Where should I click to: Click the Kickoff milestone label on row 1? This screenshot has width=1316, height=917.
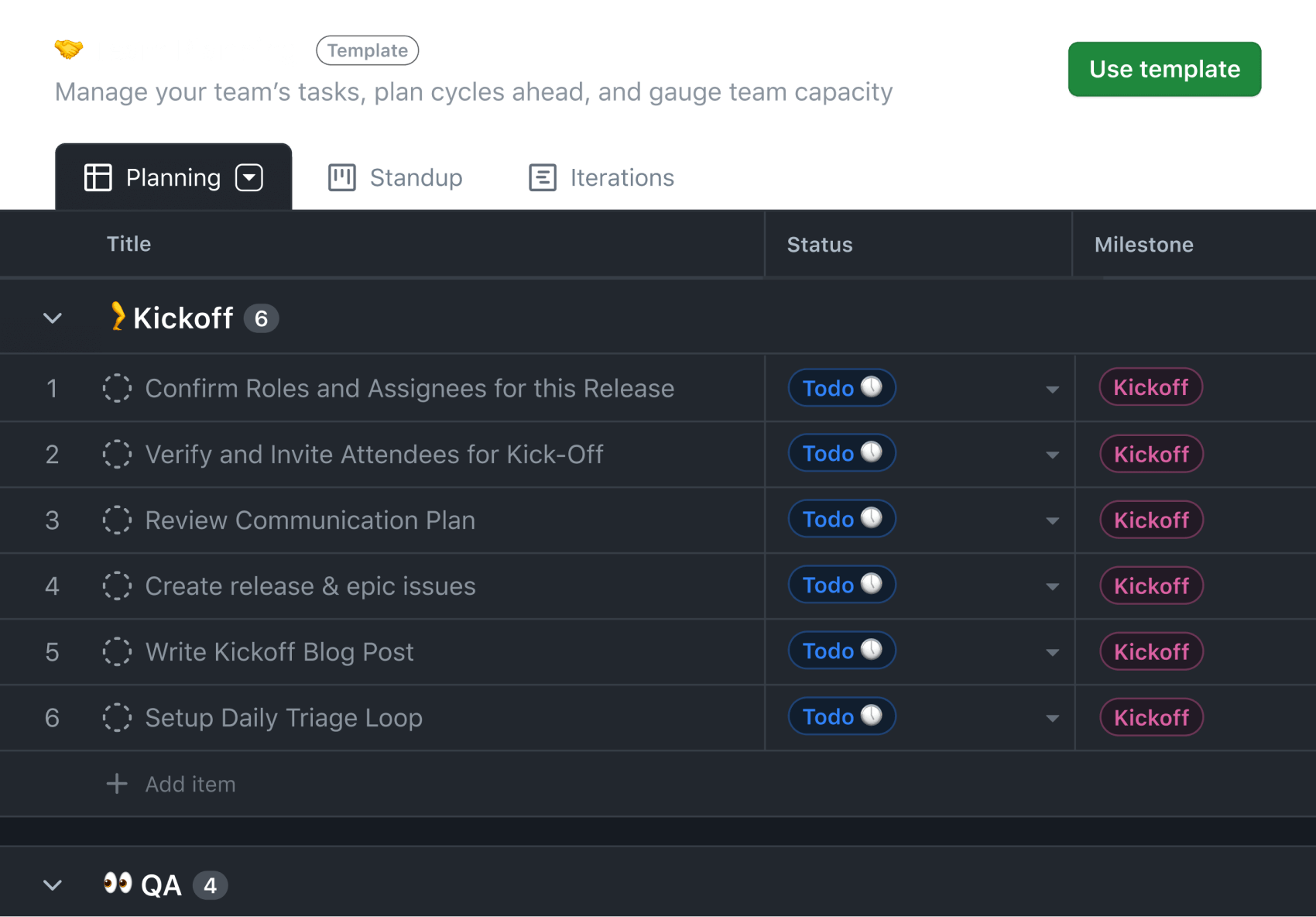[1150, 387]
